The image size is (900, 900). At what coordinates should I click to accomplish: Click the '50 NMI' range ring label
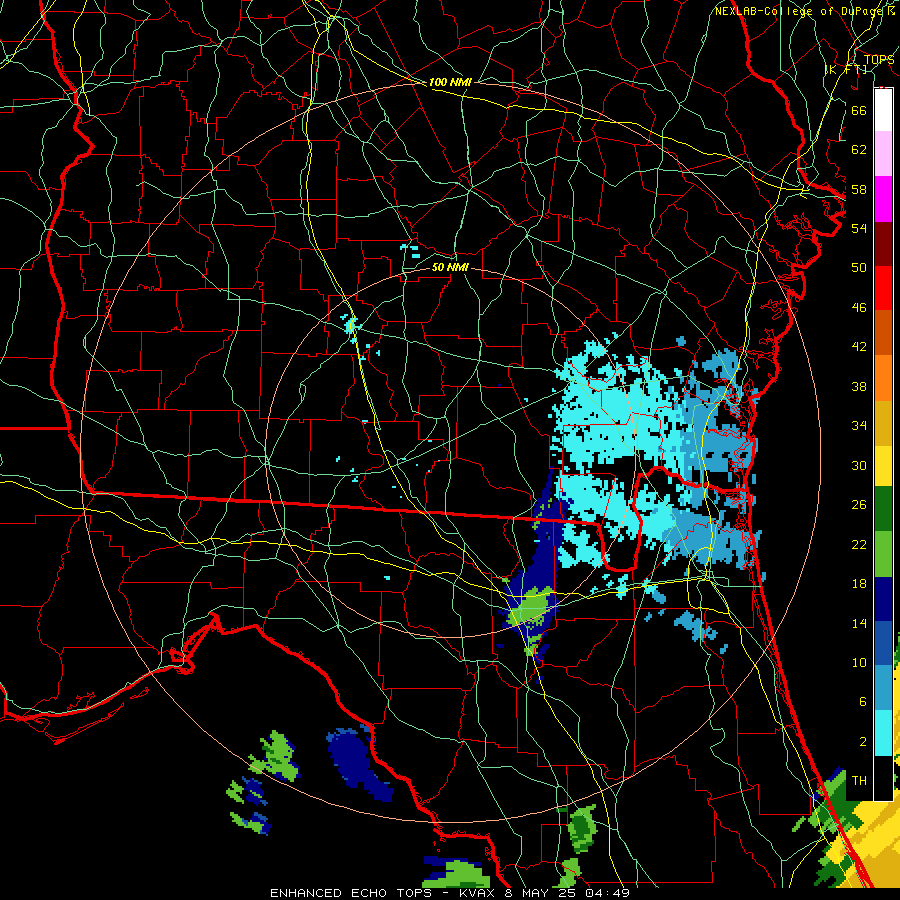point(450,267)
